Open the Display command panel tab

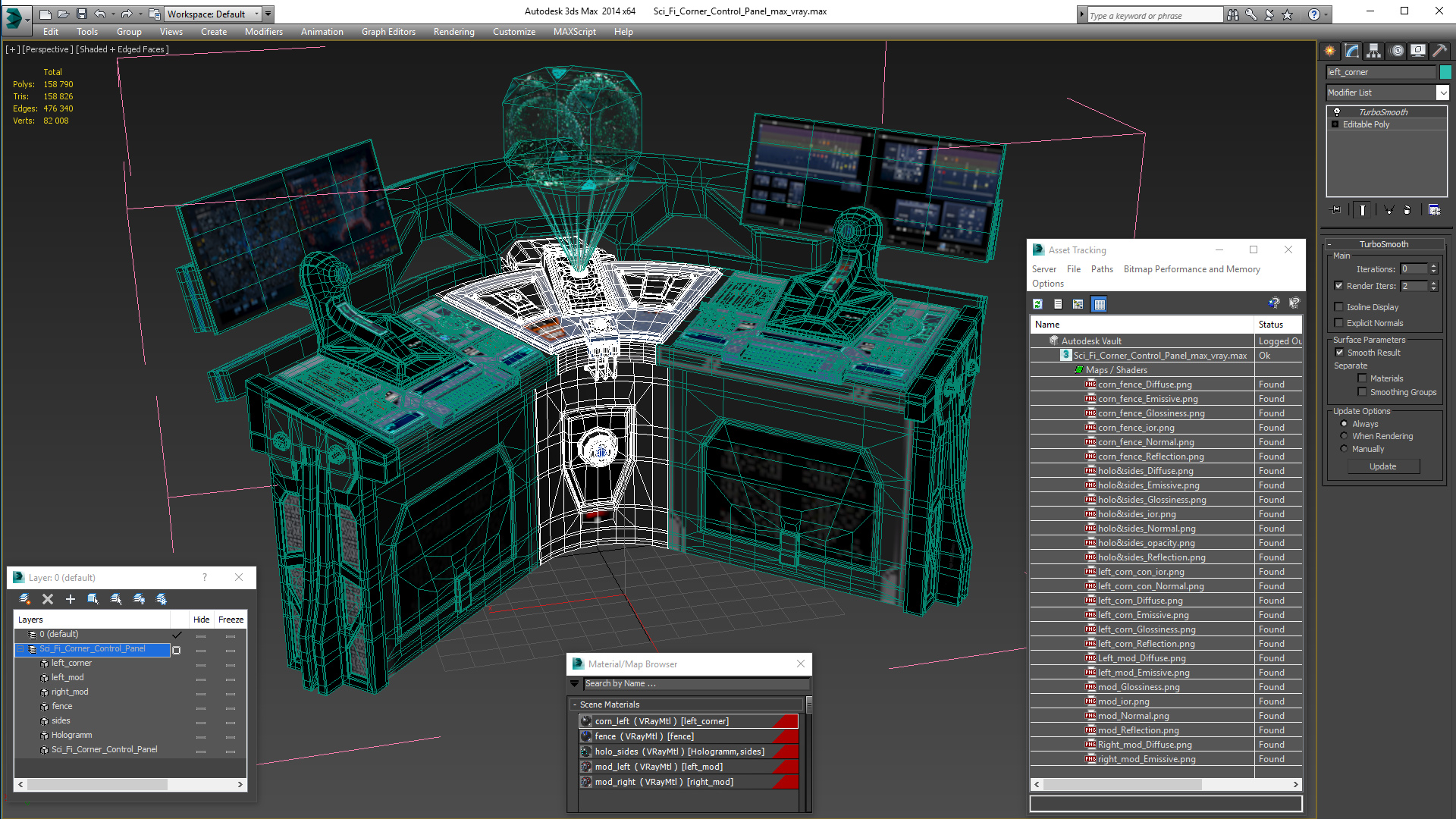(1418, 51)
